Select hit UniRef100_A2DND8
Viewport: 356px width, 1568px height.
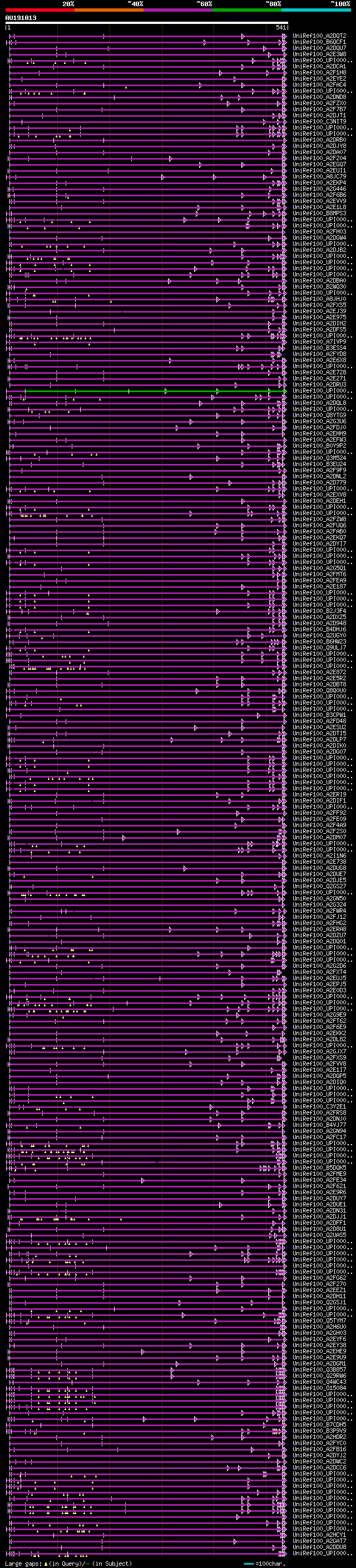[319, 97]
